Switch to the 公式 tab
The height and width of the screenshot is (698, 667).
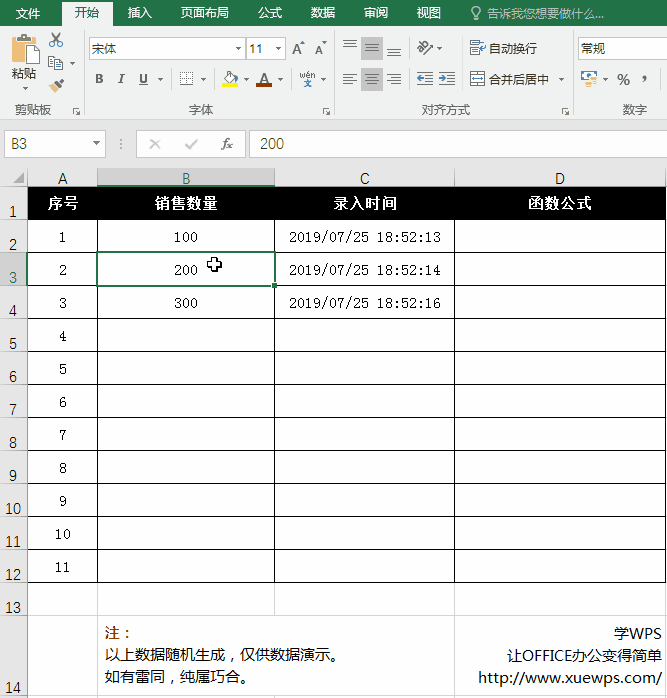pyautogui.click(x=270, y=13)
